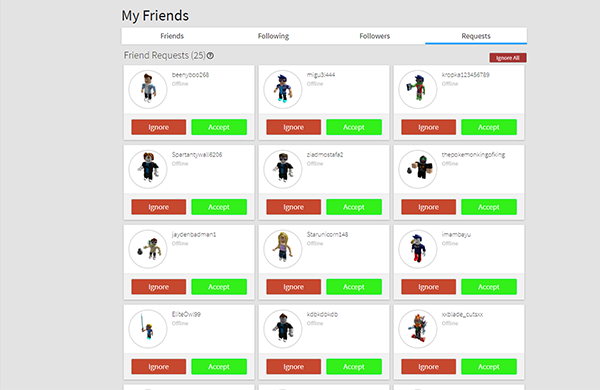Ignore thepokemonkingofking's friend request

pyautogui.click(x=429, y=207)
